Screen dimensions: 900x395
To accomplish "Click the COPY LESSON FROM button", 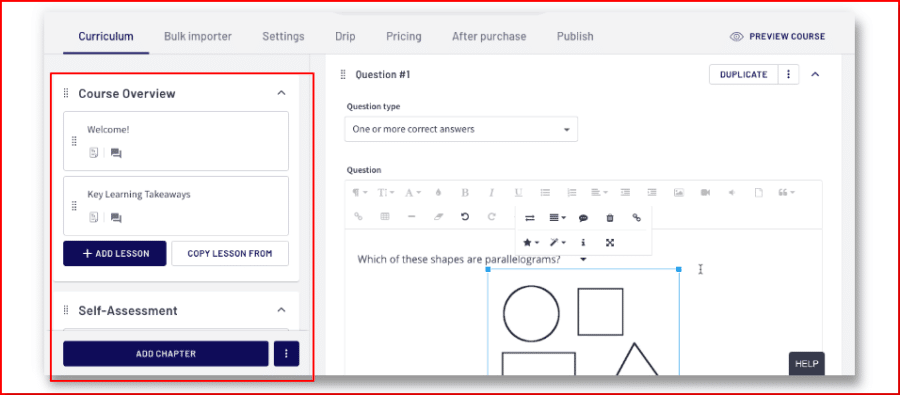I will click(230, 253).
